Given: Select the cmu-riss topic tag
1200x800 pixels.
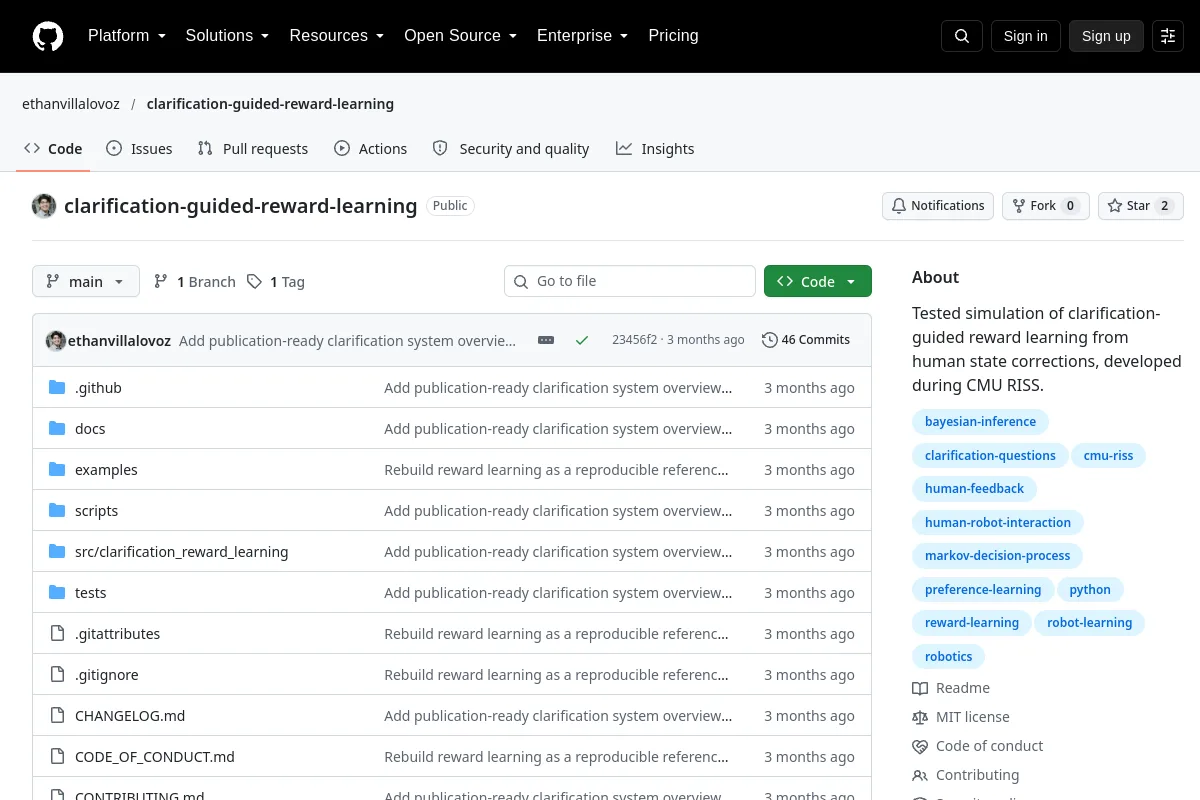Looking at the screenshot, I should [1109, 456].
